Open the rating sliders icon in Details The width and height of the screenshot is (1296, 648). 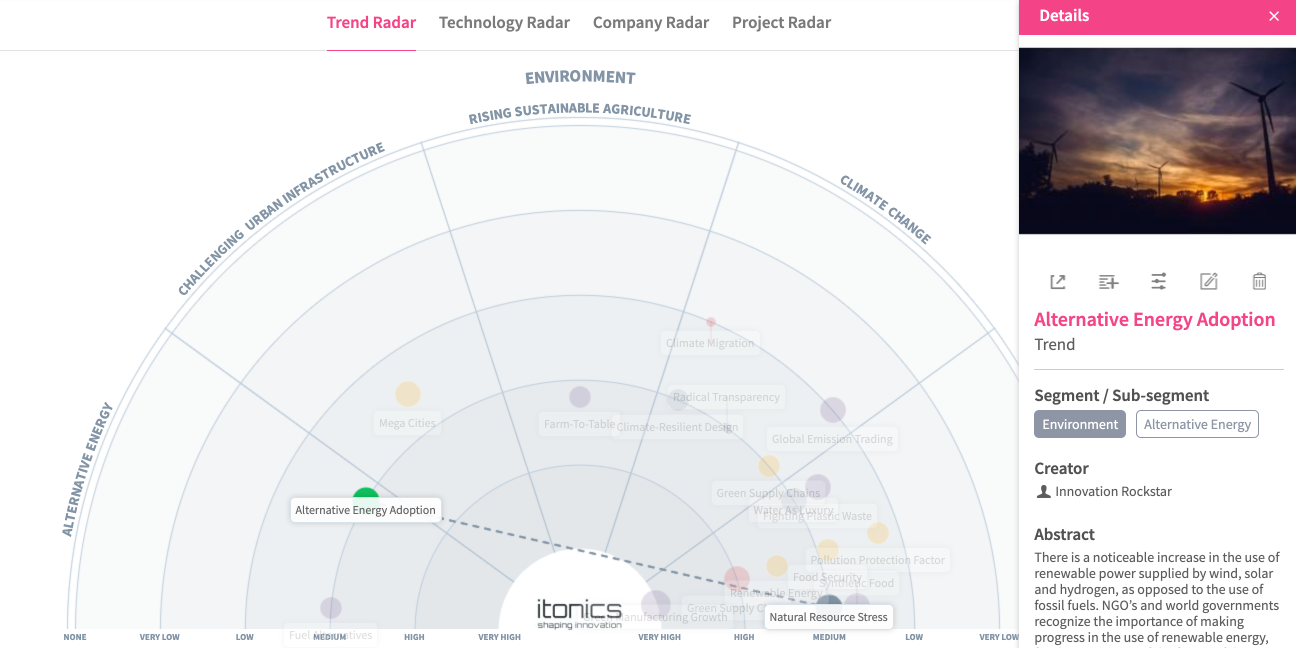pyautogui.click(x=1158, y=282)
